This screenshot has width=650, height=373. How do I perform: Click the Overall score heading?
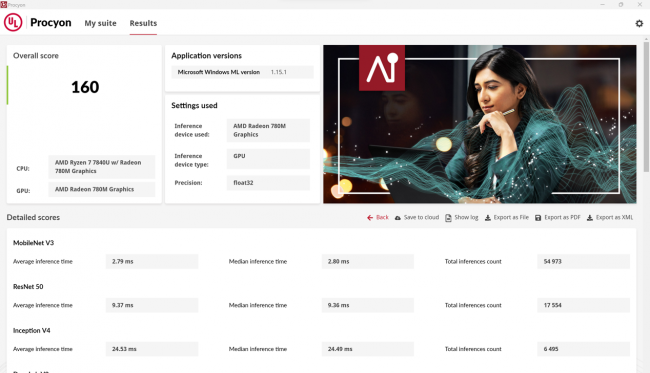(36, 56)
